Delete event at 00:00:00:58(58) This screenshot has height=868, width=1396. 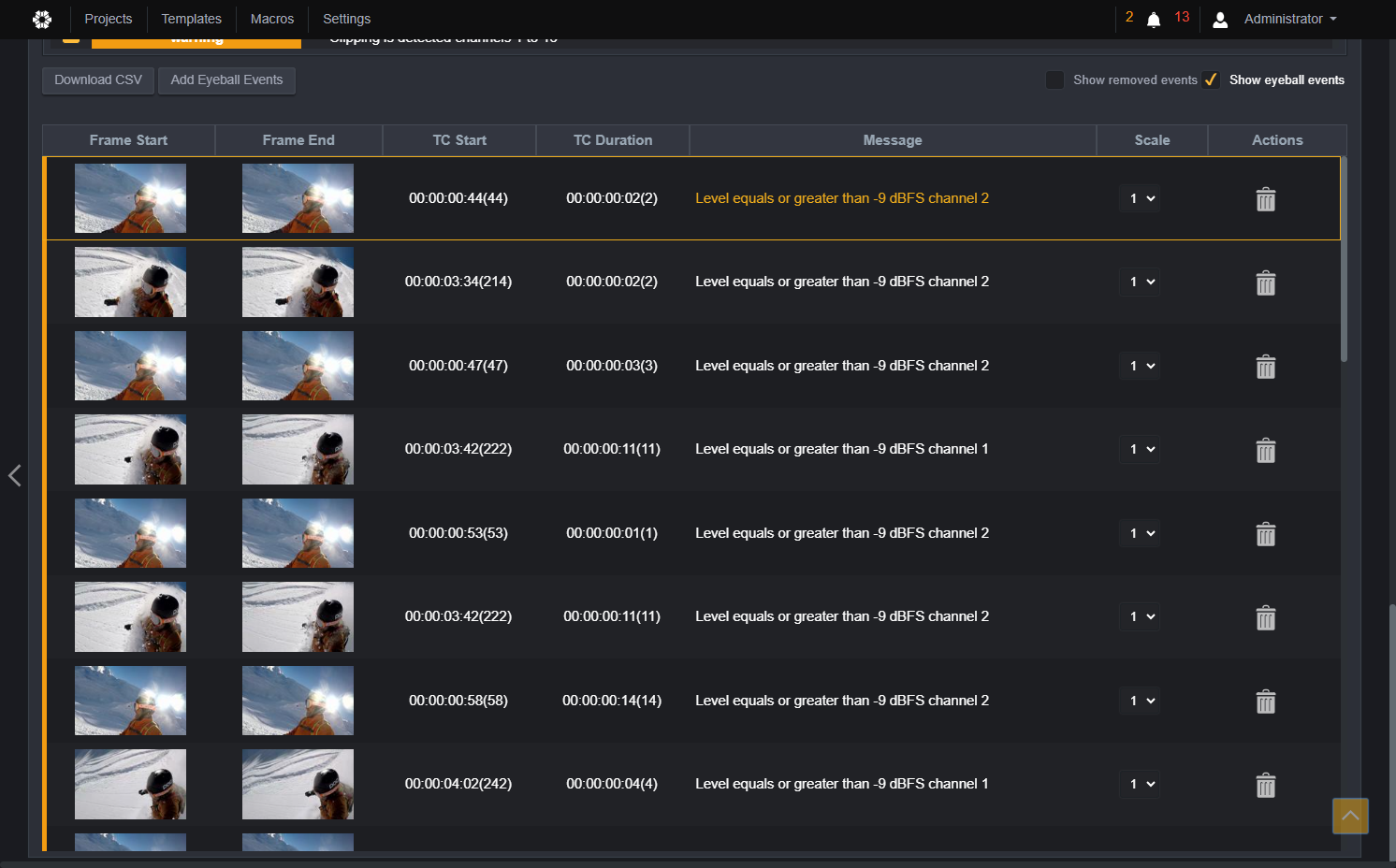click(1266, 702)
